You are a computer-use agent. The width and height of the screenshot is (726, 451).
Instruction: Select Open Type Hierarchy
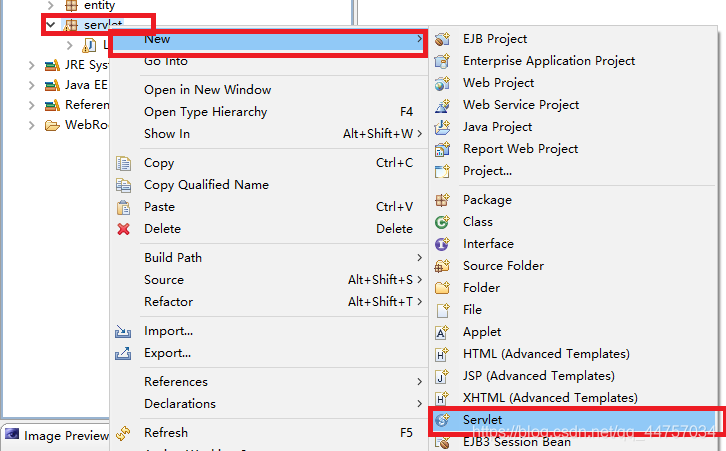[x=205, y=112]
